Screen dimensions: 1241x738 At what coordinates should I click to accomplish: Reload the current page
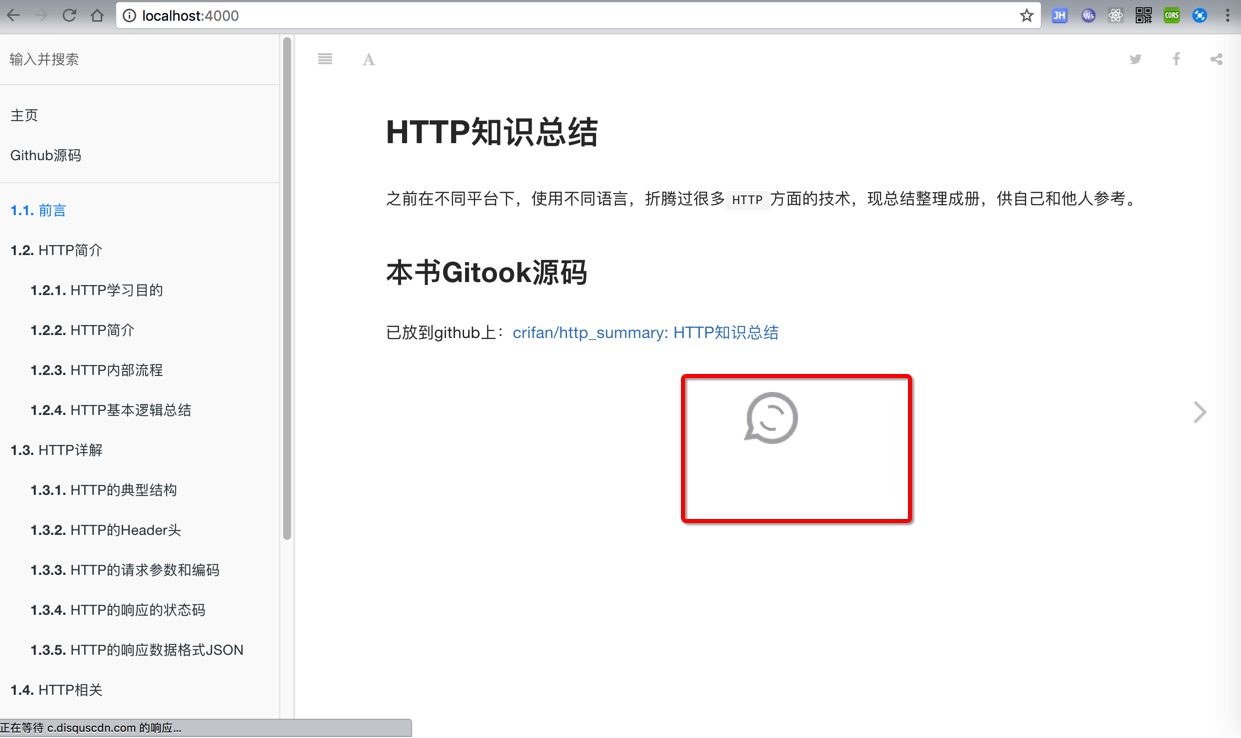tap(69, 15)
